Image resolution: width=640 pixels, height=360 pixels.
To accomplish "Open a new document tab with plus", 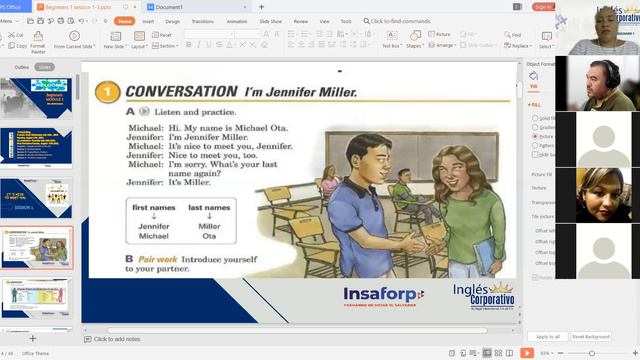I will coord(262,7).
